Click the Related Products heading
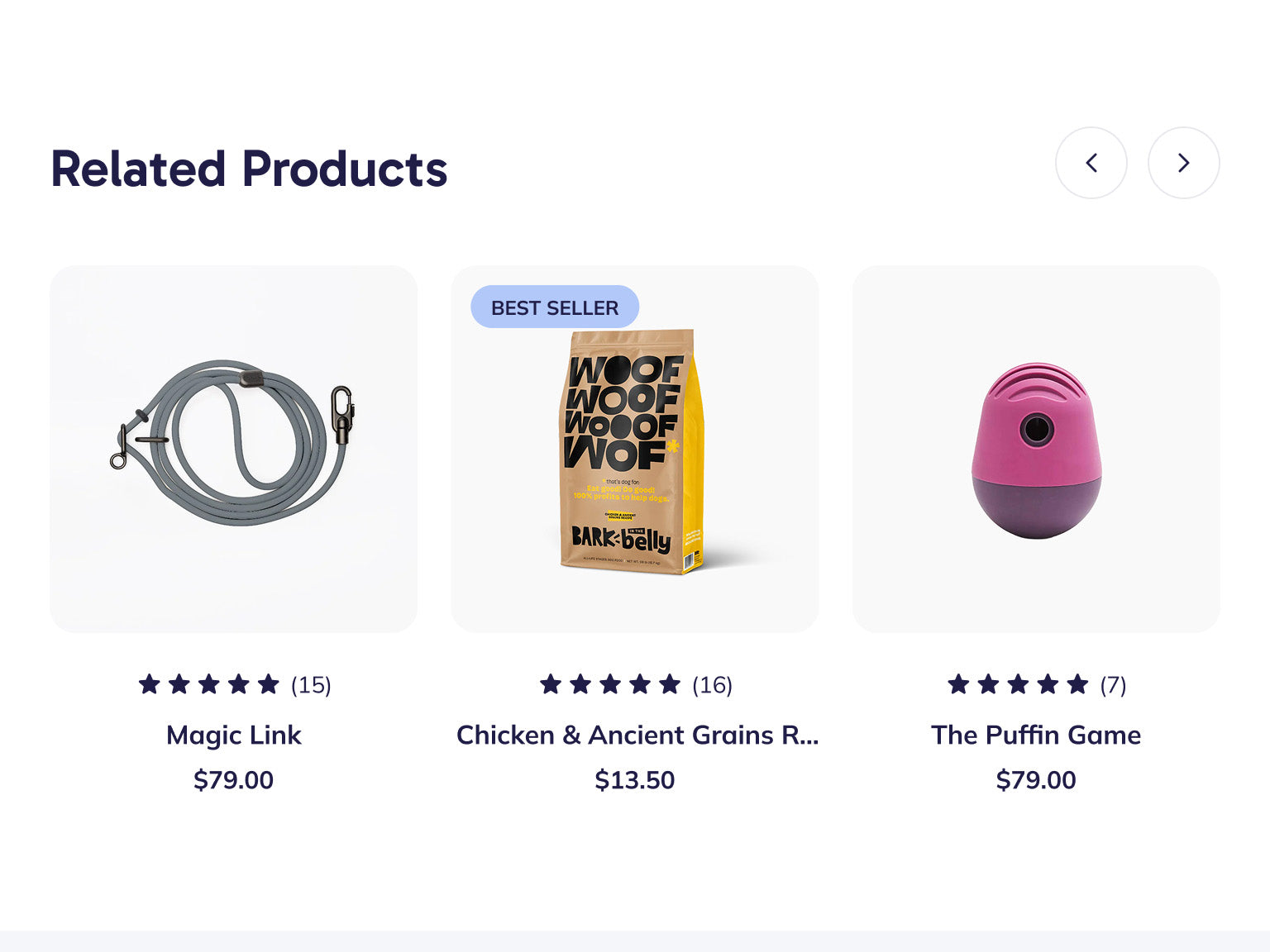The image size is (1270, 952). point(249,169)
